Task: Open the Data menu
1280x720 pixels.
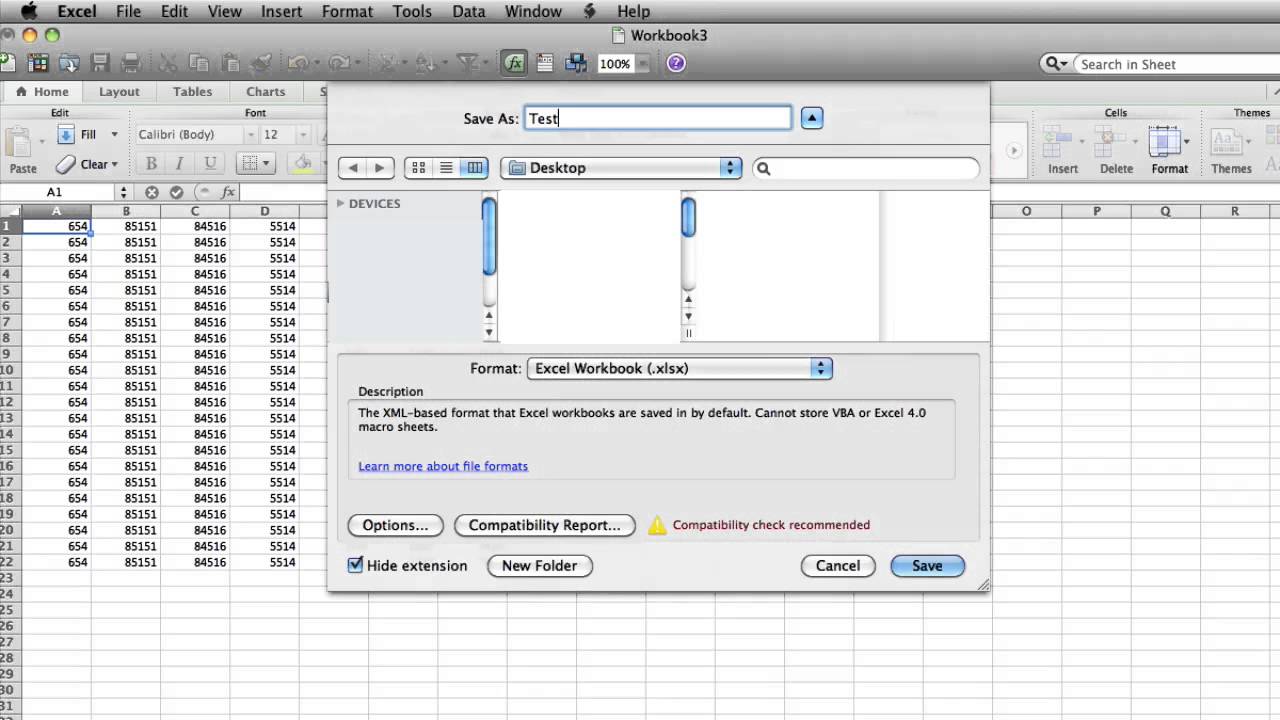Action: click(468, 11)
